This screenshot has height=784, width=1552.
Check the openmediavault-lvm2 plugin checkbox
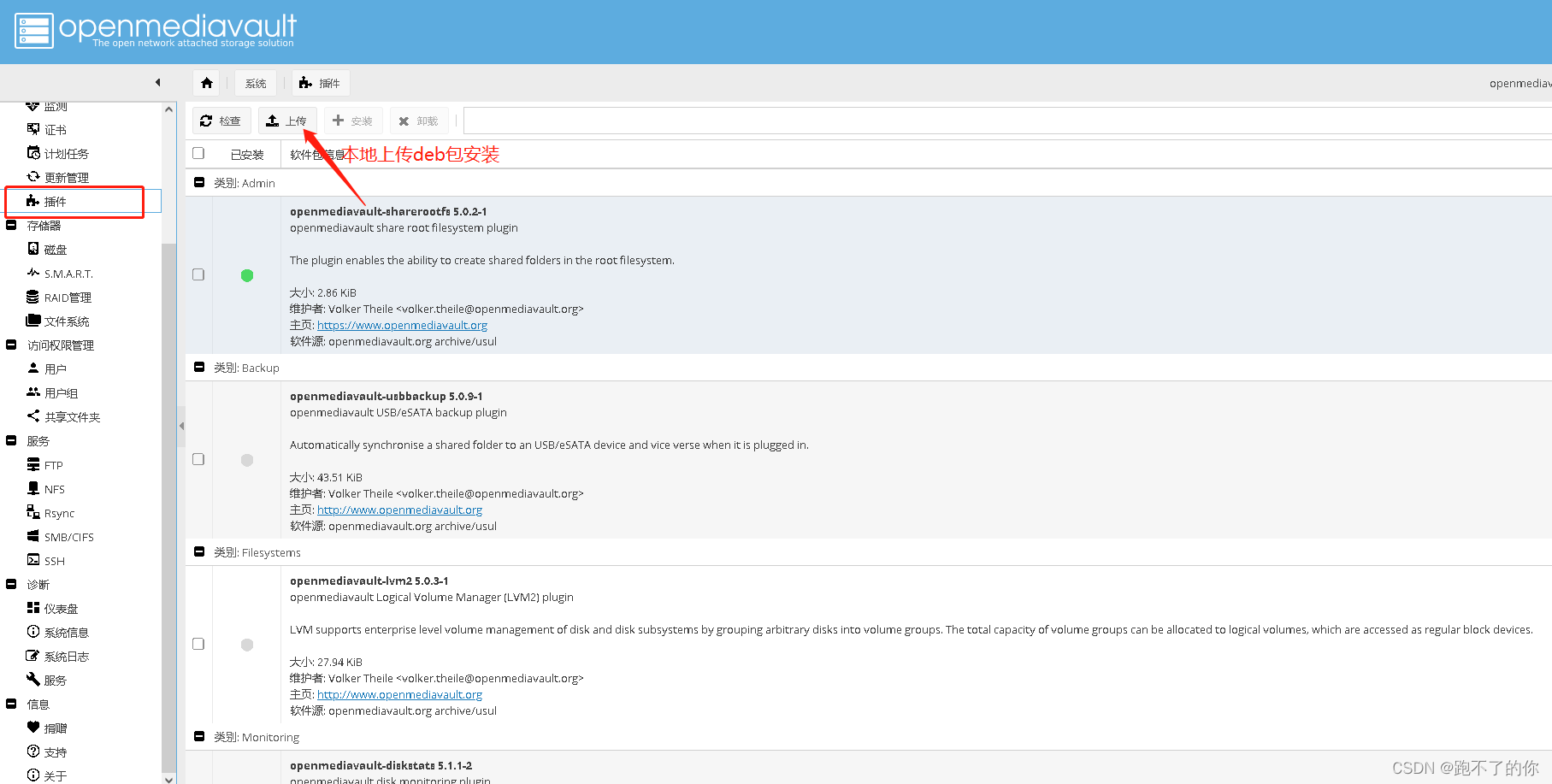click(x=198, y=644)
